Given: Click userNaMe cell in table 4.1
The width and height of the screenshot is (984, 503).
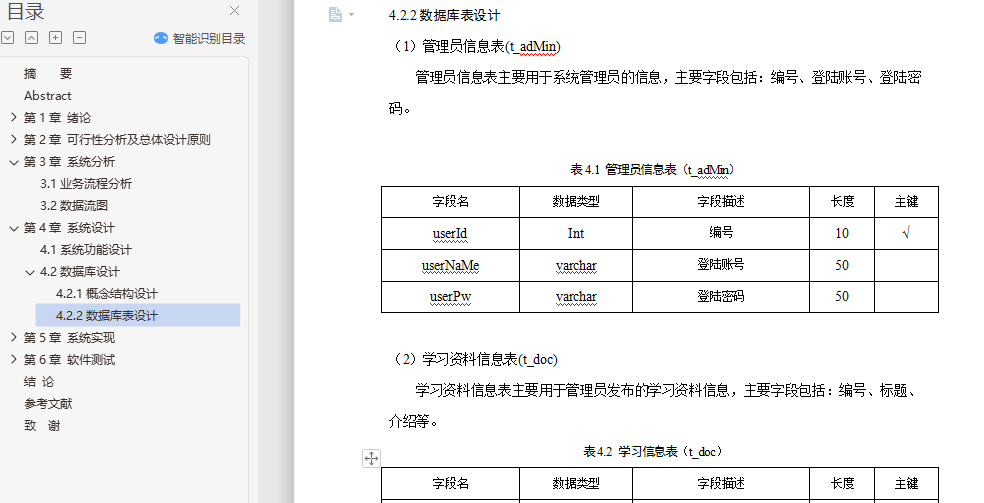Looking at the screenshot, I should coord(450,265).
